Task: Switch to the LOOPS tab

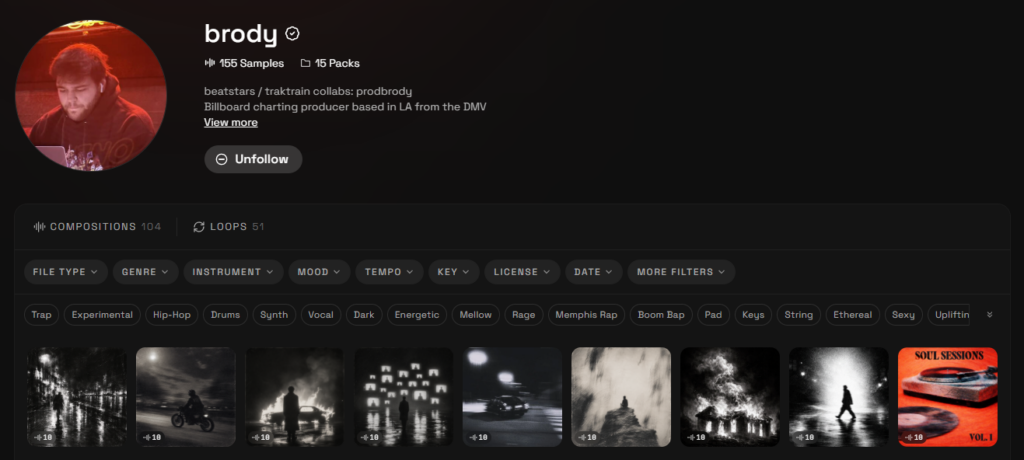Action: pos(229,227)
